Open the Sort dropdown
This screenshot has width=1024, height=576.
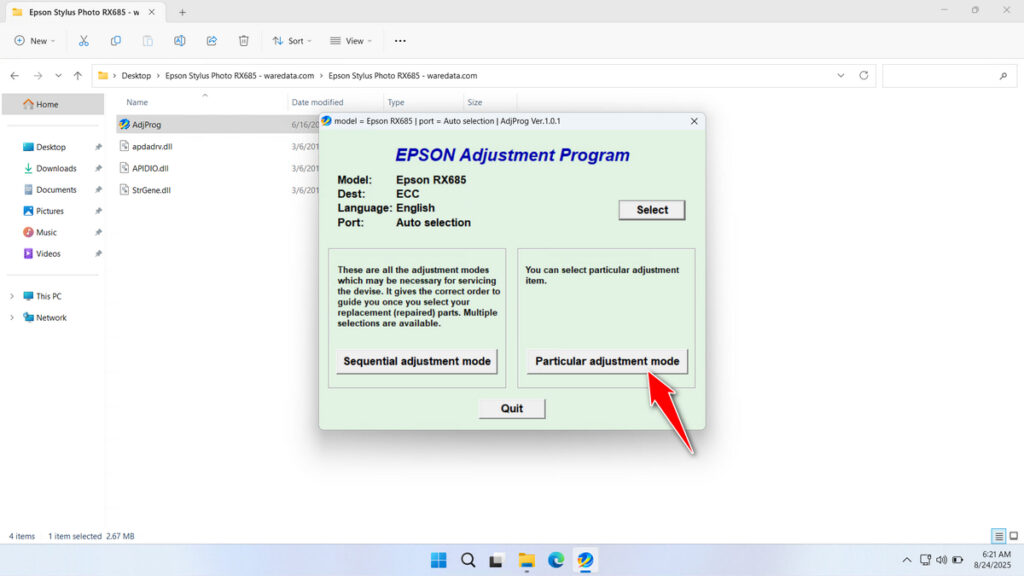pos(292,40)
